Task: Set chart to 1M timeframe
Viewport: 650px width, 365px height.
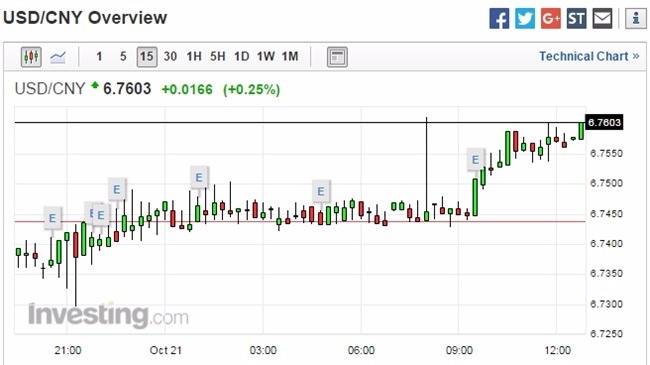Action: coord(290,56)
